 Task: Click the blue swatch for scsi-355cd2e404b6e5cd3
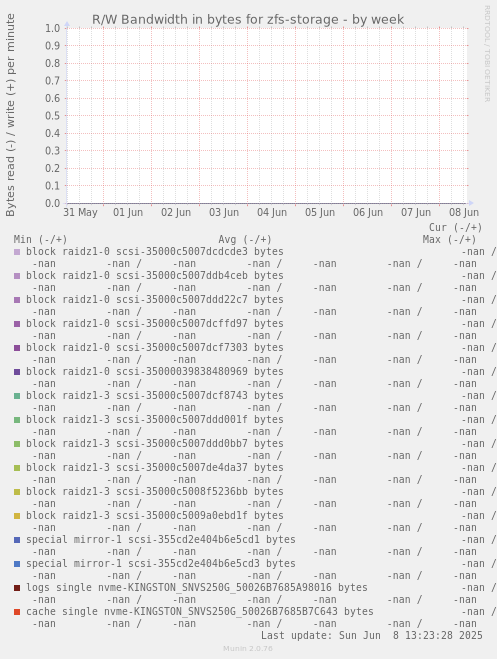(x=17, y=564)
